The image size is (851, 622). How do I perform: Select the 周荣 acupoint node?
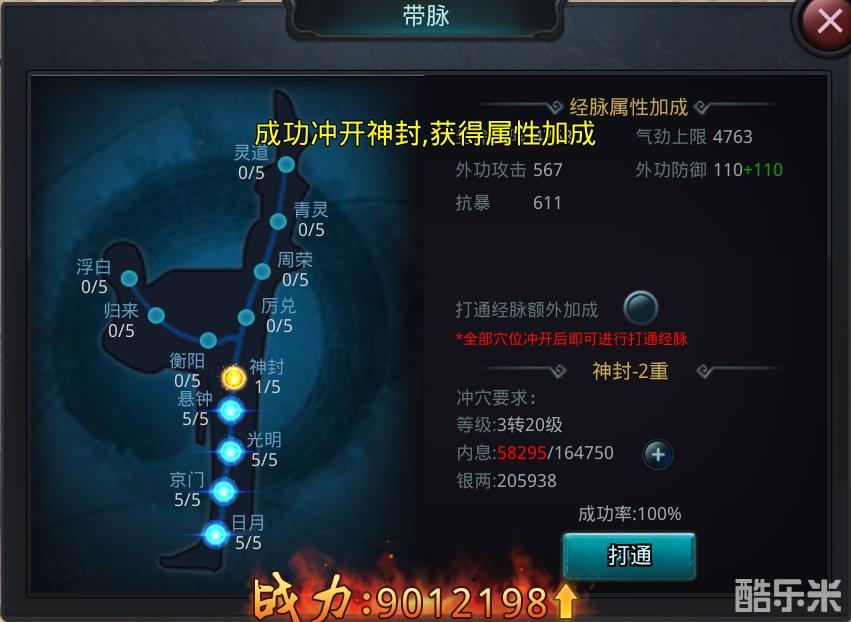tap(262, 271)
